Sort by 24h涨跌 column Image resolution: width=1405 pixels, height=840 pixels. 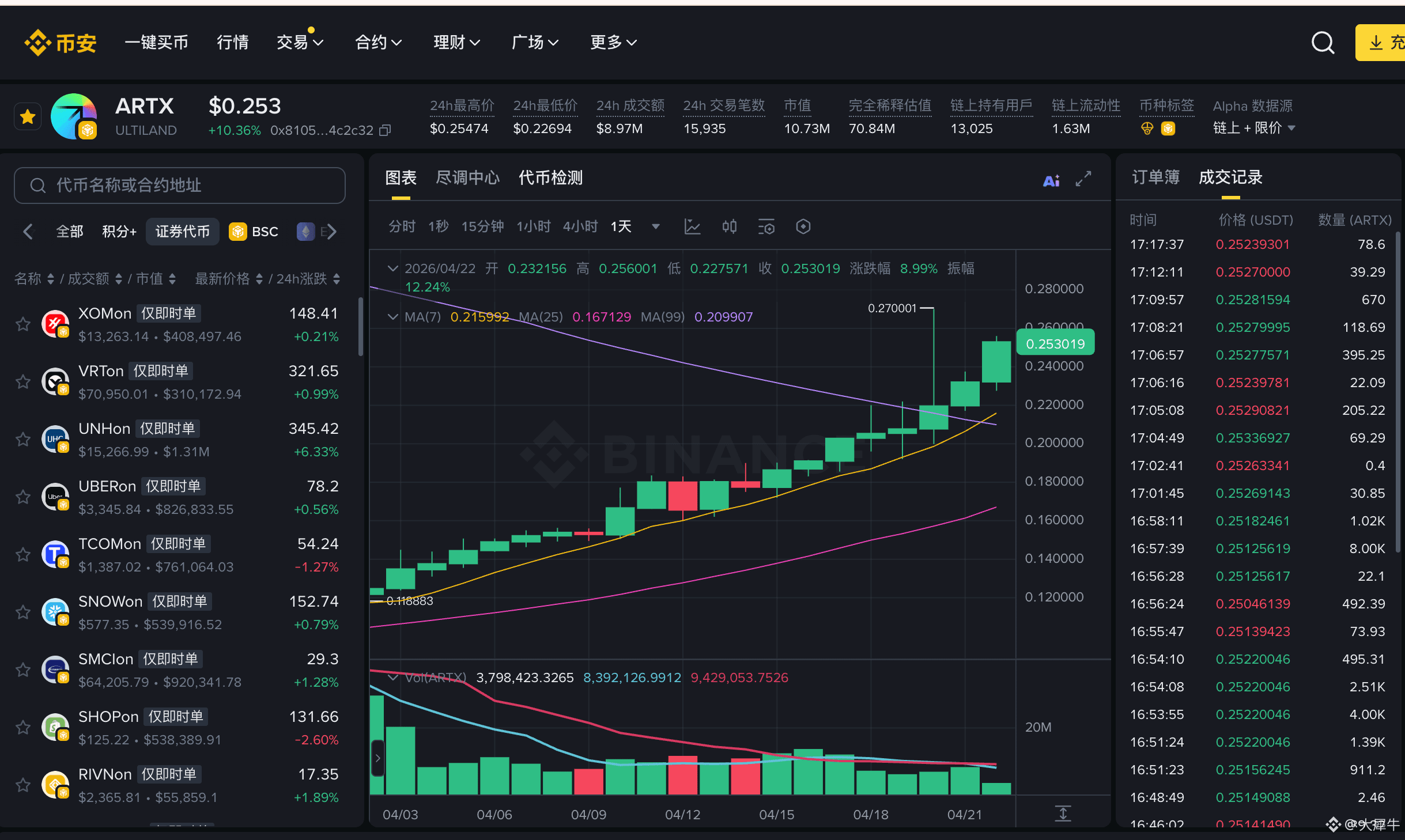(x=308, y=279)
